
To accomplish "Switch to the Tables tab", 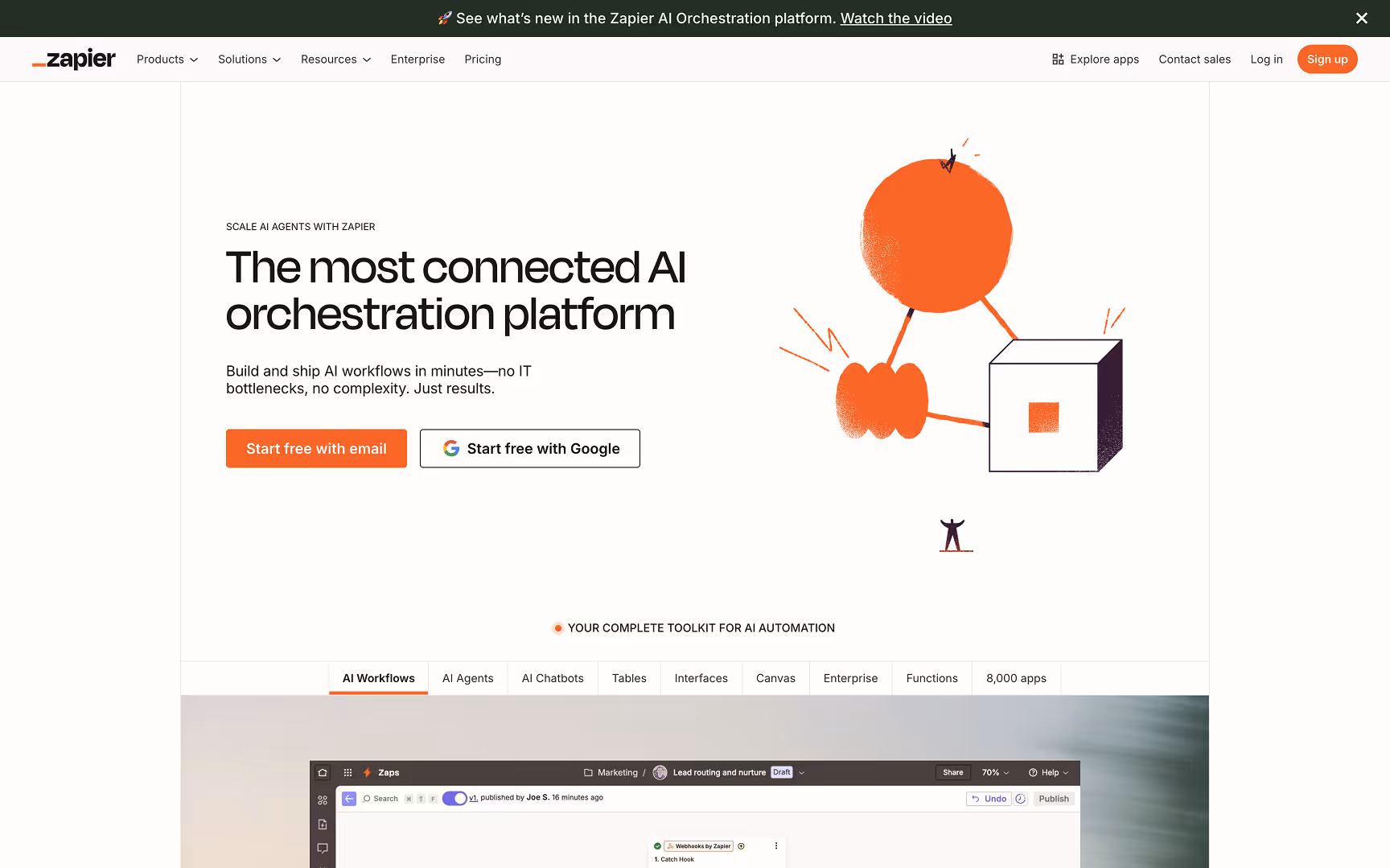I will tap(629, 678).
